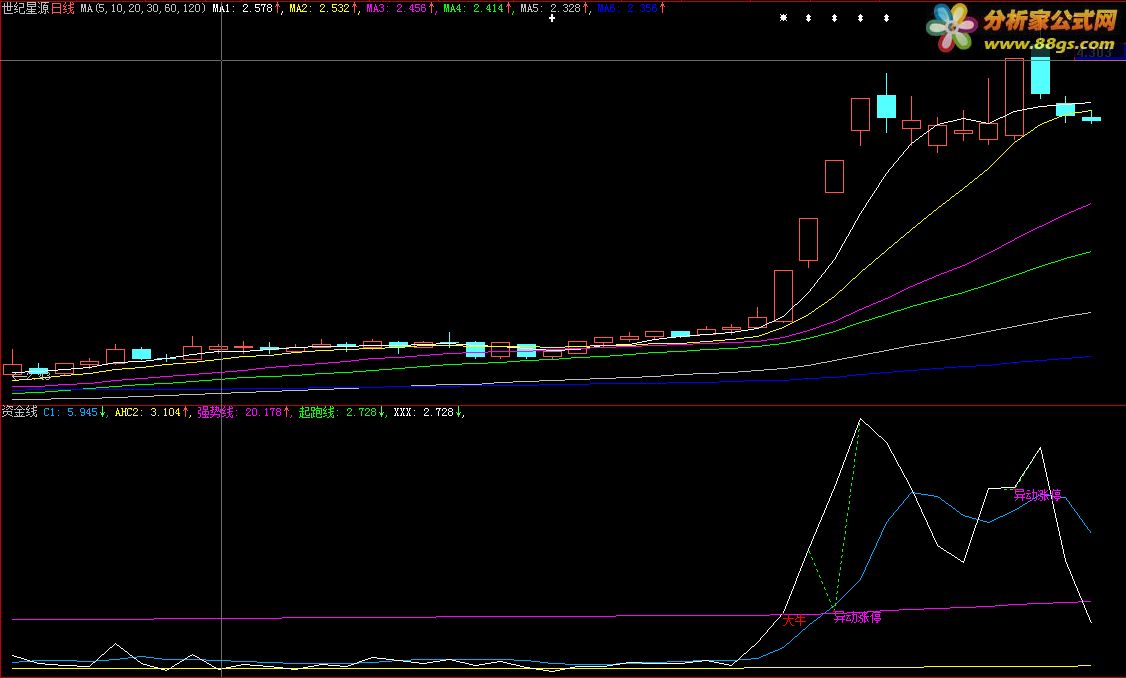Screen dimensions: 1126x678
Task: Click the MA1: 2.578 readout
Action: click(243, 9)
